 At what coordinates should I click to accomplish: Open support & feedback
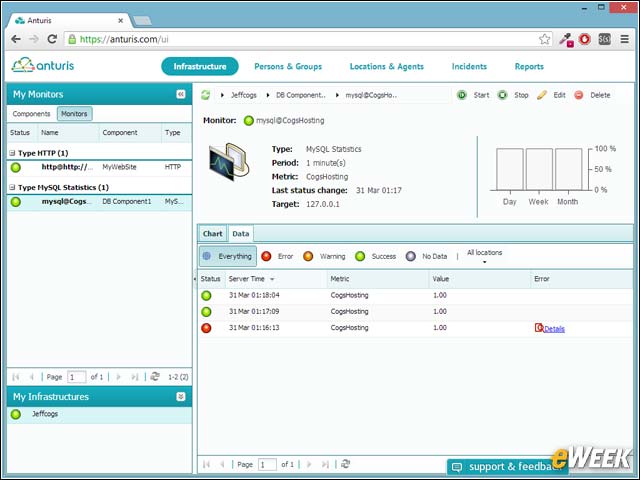507,466
